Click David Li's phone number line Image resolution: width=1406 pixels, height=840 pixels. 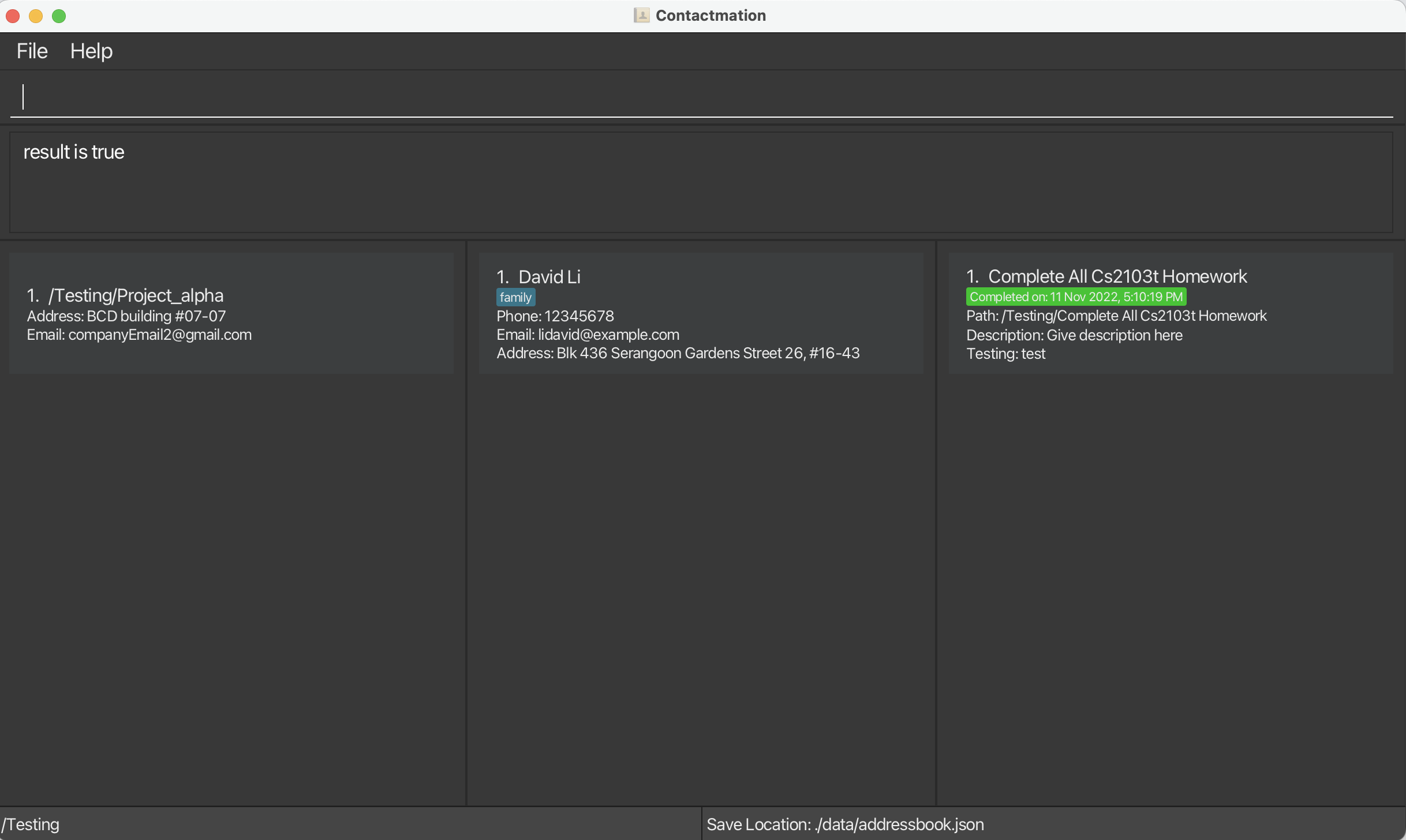(555, 316)
